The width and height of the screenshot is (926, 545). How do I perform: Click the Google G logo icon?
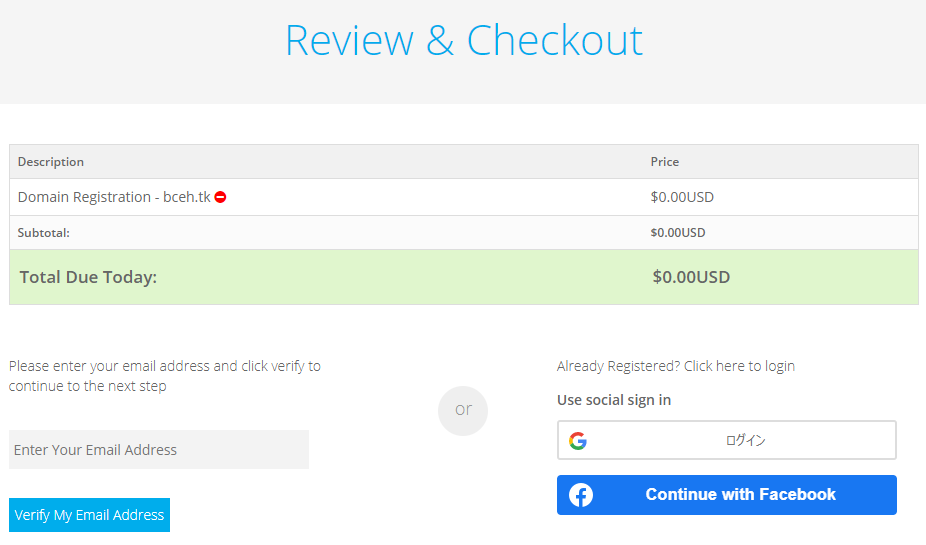[x=578, y=440]
